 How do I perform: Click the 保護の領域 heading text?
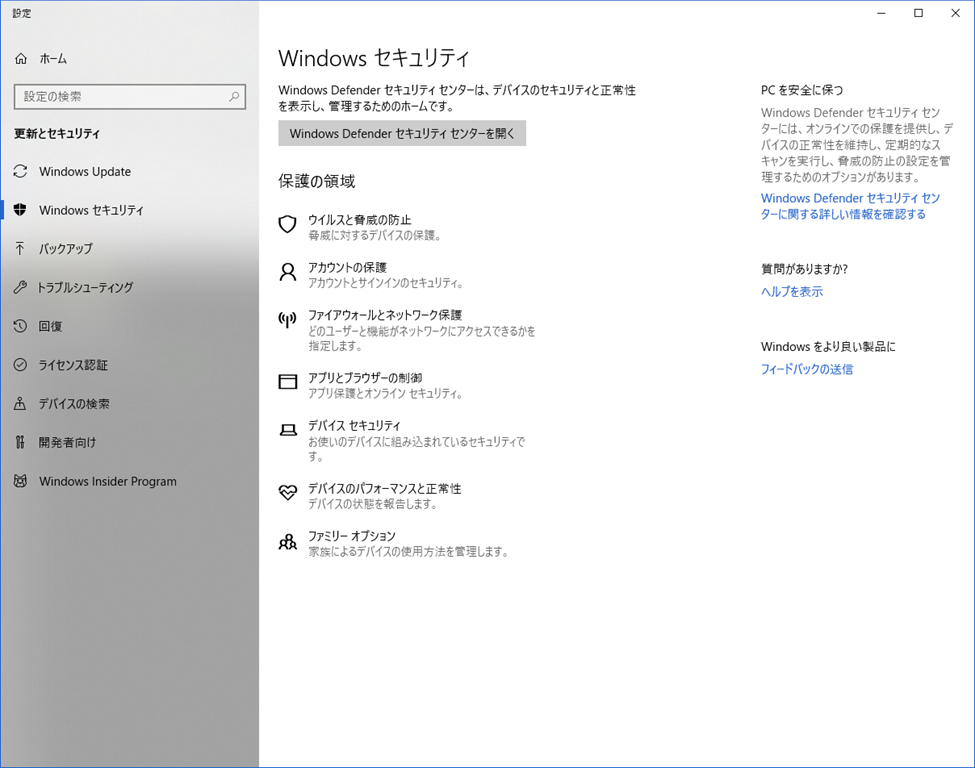317,181
